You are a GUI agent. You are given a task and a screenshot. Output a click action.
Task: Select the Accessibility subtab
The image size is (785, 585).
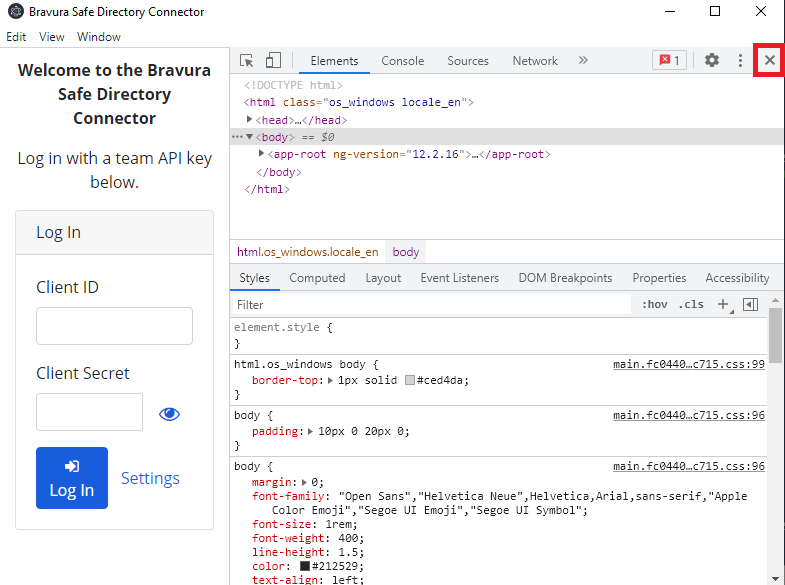(x=737, y=278)
